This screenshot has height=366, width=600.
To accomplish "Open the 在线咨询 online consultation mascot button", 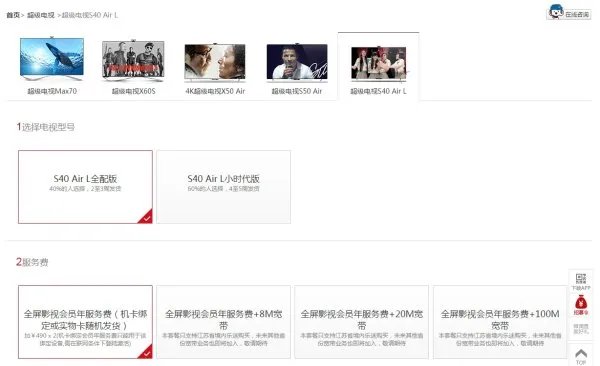I will [x=569, y=12].
